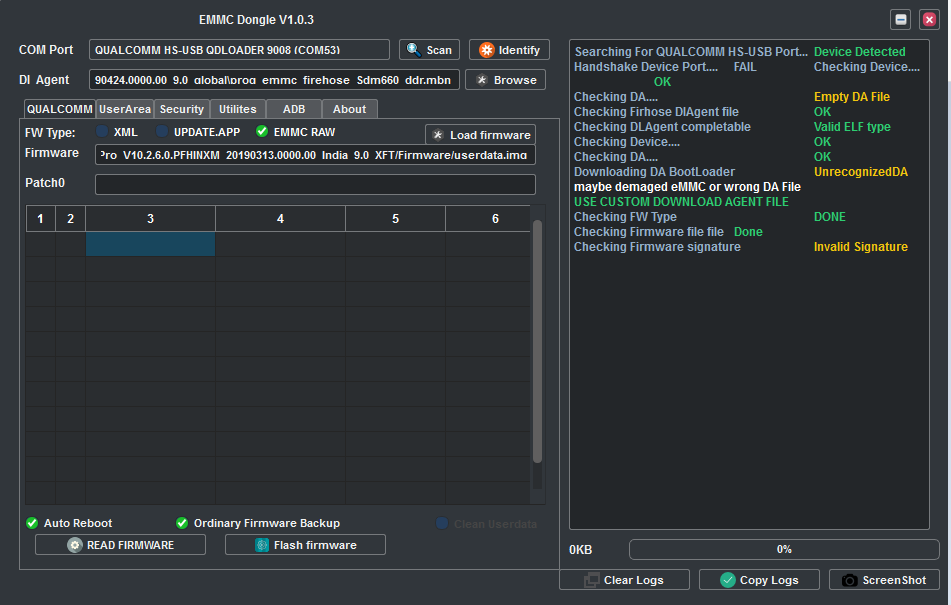This screenshot has height=605, width=951.
Task: Click the 'UnrecognizedDA' log entry
Action: tap(861, 172)
